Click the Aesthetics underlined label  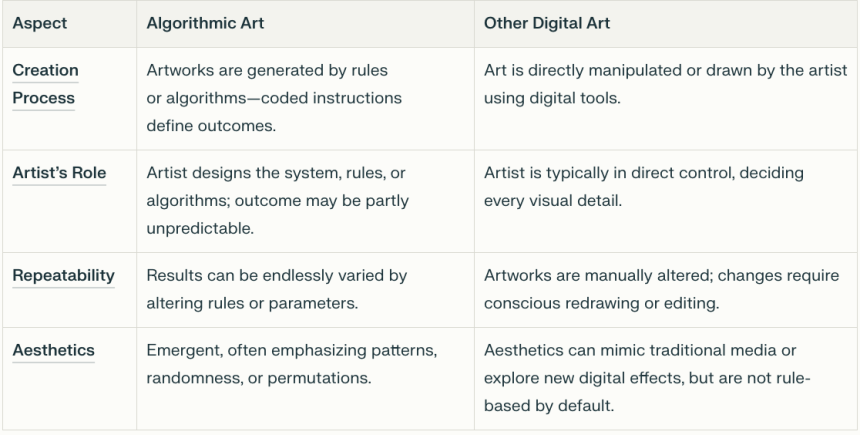click(54, 351)
